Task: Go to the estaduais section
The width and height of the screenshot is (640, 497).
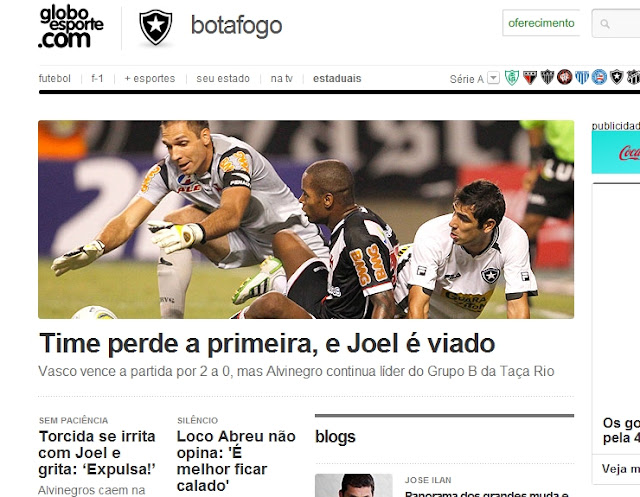Action: click(x=337, y=78)
